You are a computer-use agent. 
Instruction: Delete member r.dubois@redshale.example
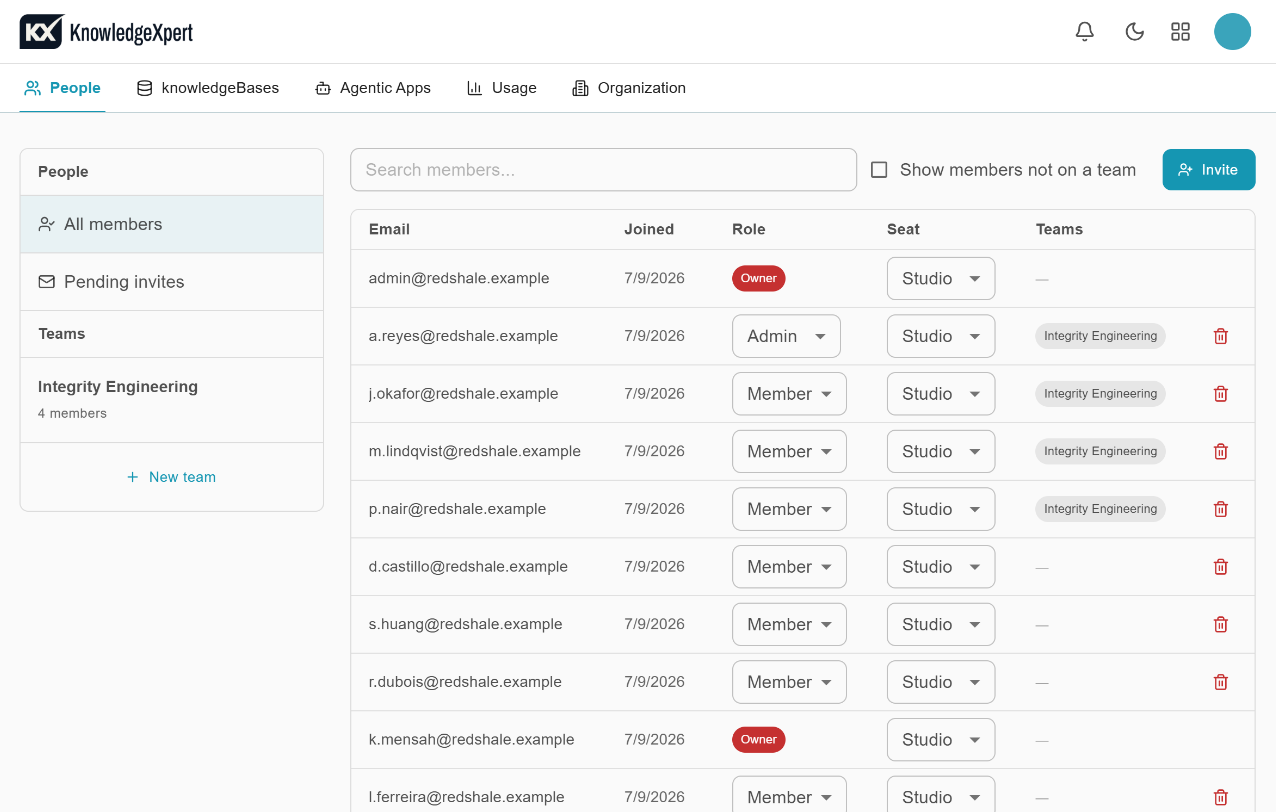[1221, 682]
